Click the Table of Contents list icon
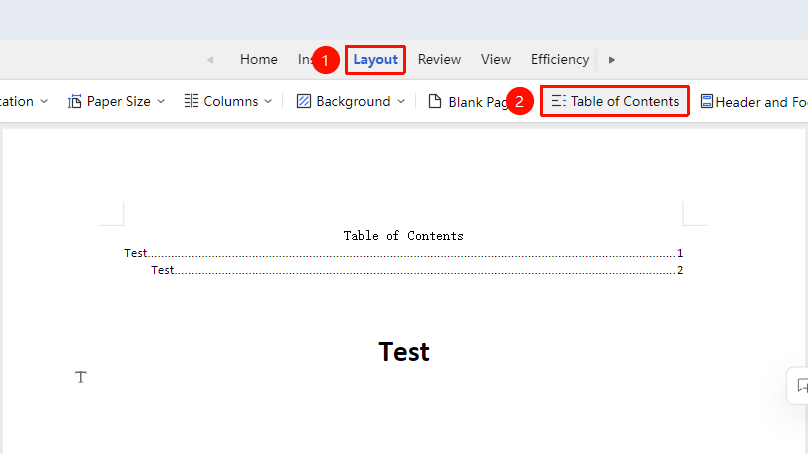Viewport: 808px width, 454px height. point(559,101)
